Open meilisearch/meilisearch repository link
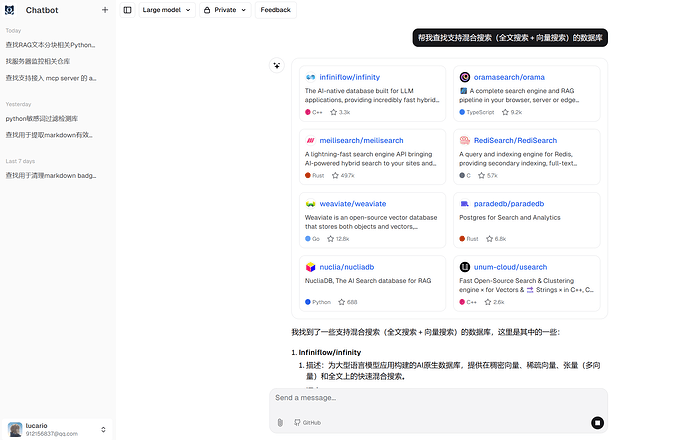 (x=361, y=140)
